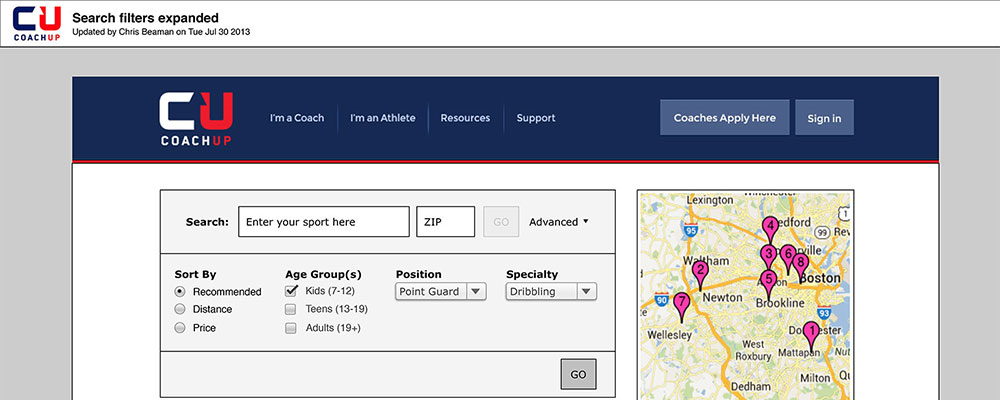The height and width of the screenshot is (400, 1000).
Task: Open the I'm an Athlete menu
Action: 383,118
